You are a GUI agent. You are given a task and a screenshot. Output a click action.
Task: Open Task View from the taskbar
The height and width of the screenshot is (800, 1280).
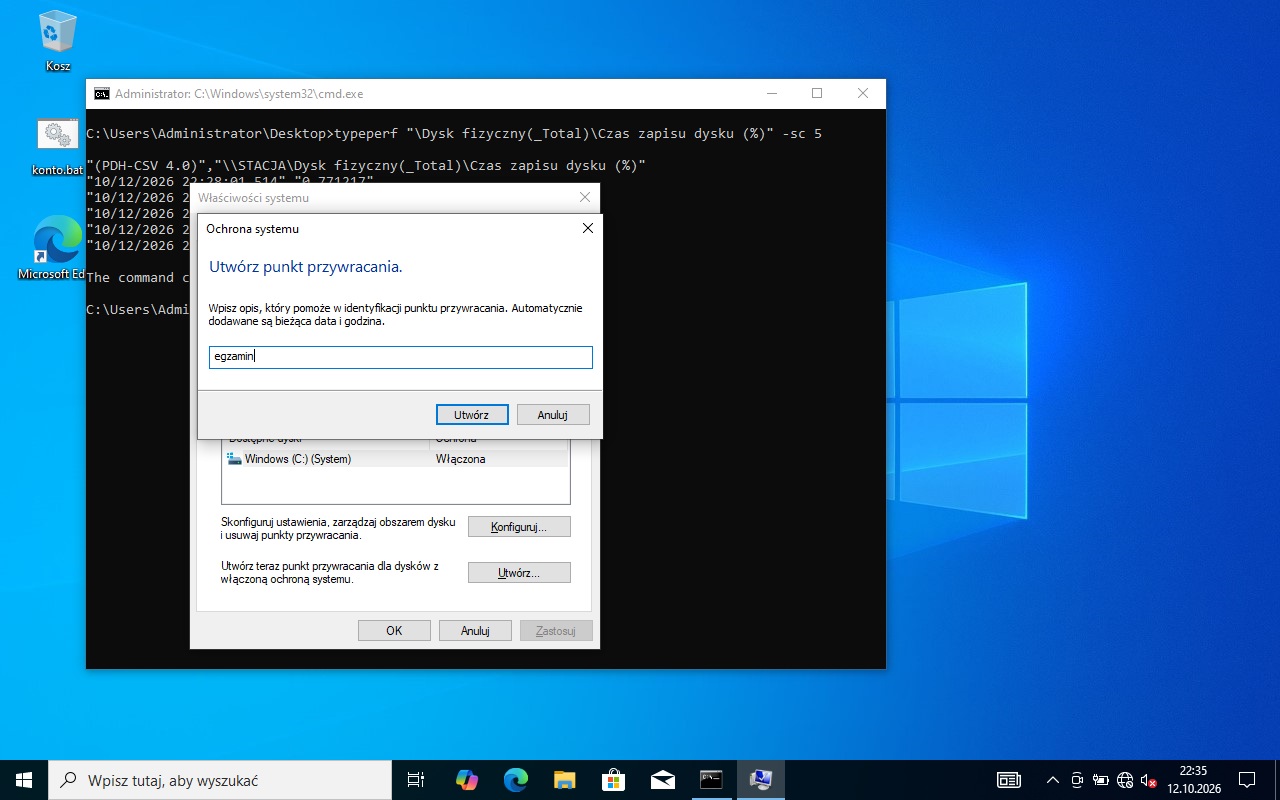click(417, 780)
